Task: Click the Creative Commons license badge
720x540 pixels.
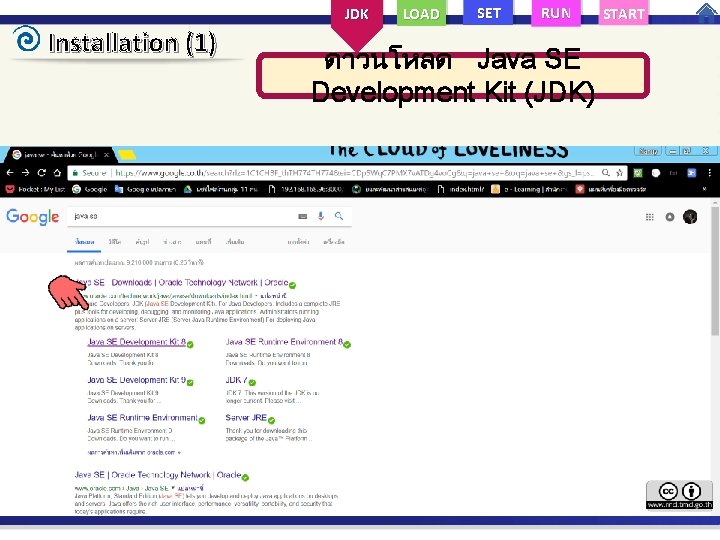Action: pos(680,495)
